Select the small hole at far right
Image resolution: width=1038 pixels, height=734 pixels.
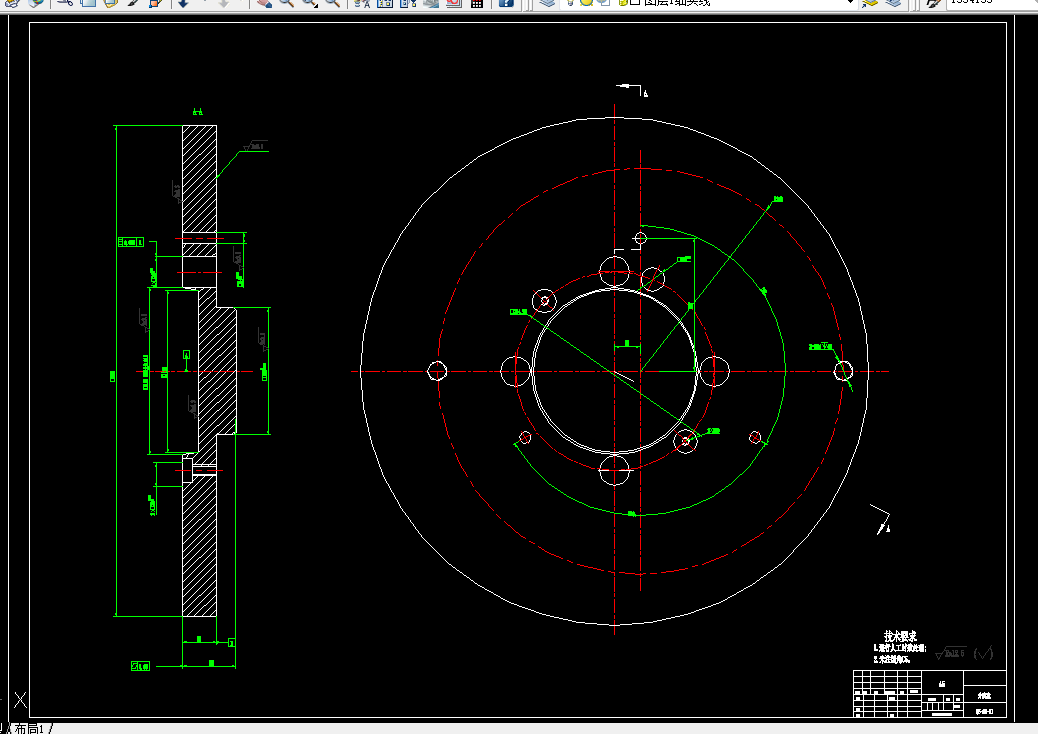843,371
